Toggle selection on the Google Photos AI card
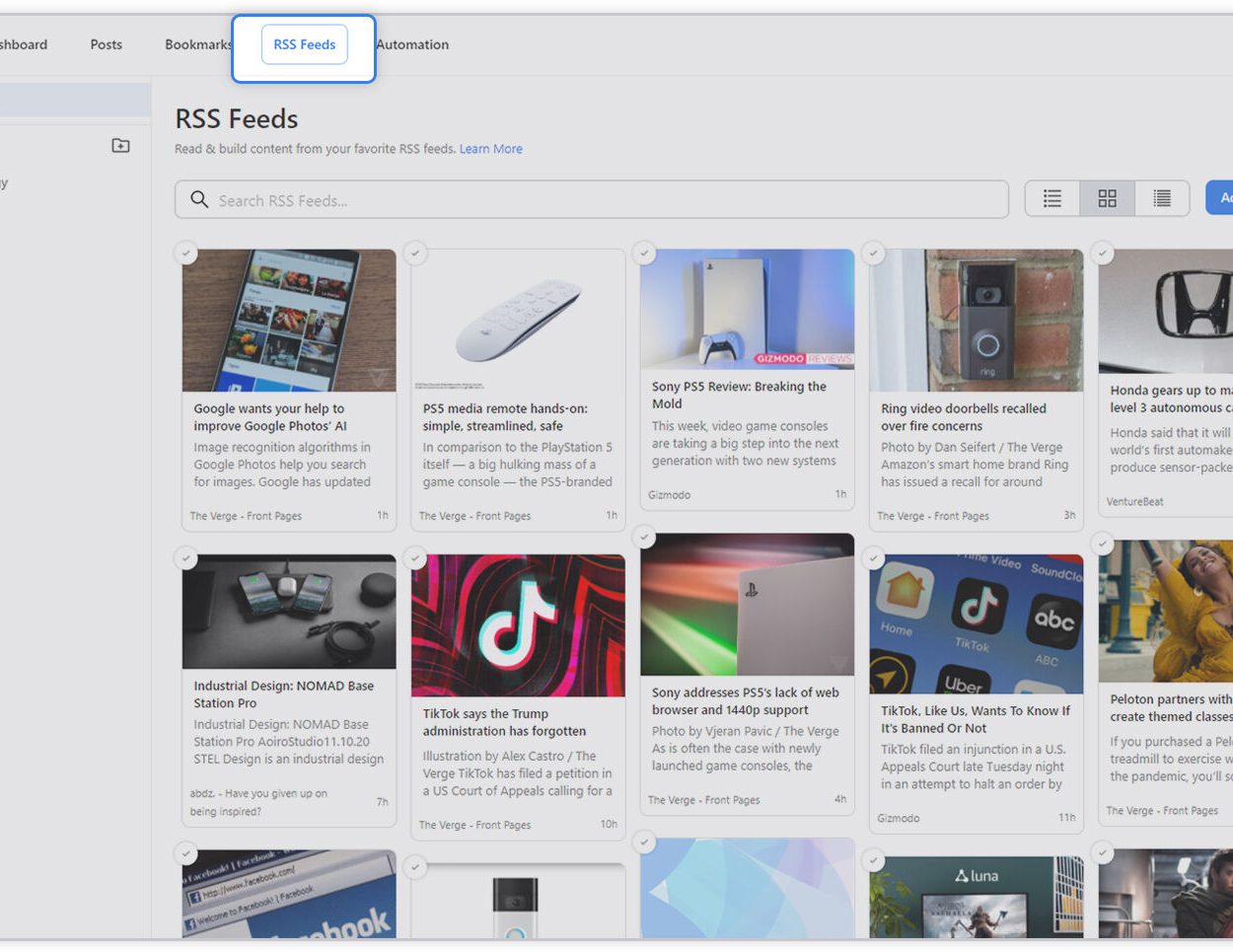This screenshot has height=952, width=1233. pyautogui.click(x=186, y=254)
